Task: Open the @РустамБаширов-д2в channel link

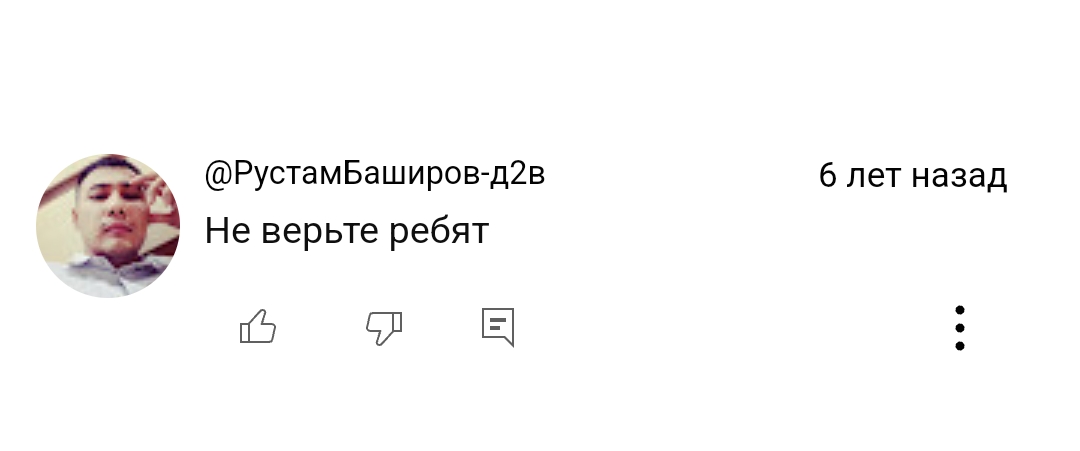Action: [x=375, y=175]
